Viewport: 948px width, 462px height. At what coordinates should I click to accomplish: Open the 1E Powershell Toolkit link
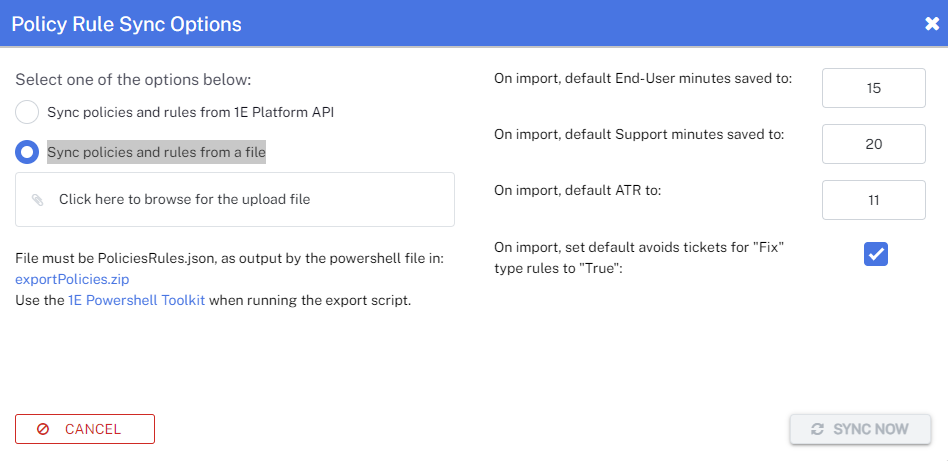click(x=136, y=300)
